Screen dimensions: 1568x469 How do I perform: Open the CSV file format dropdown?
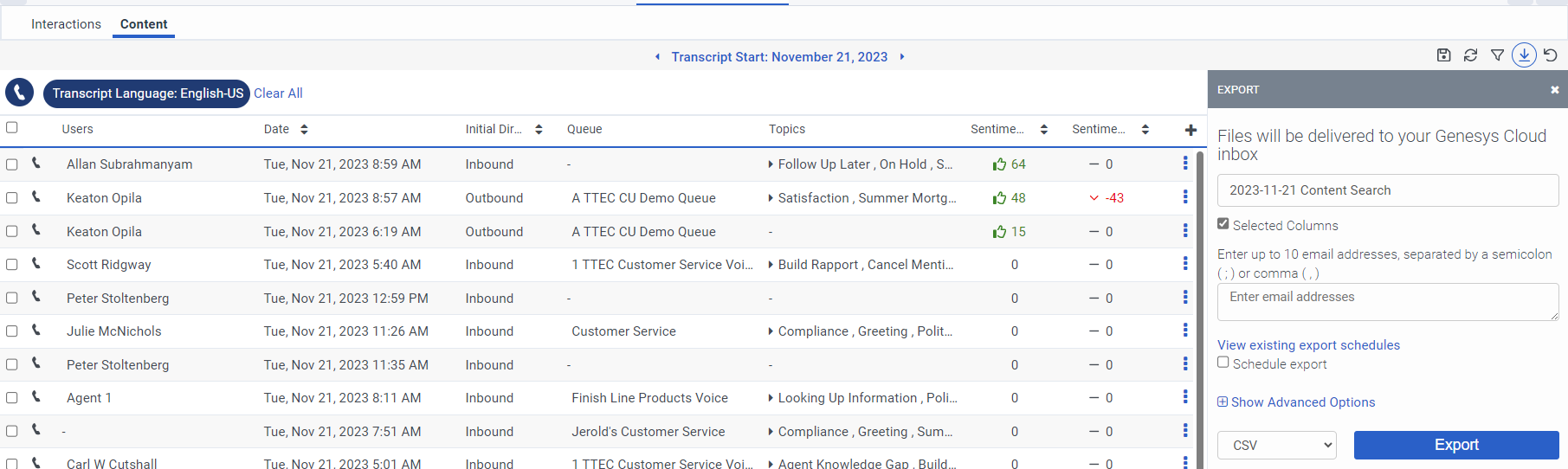click(1276, 445)
